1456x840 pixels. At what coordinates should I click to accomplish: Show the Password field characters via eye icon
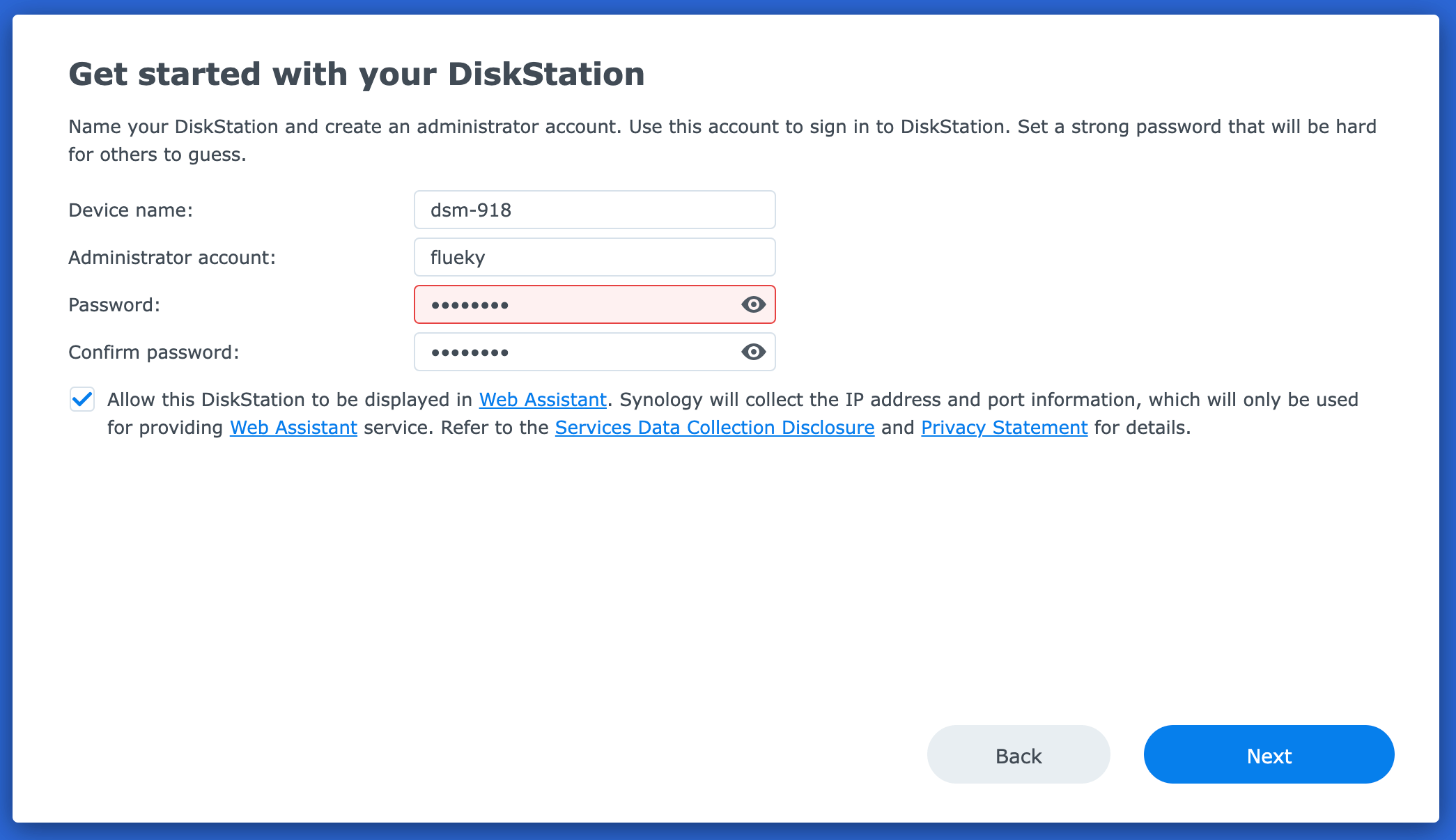(753, 304)
